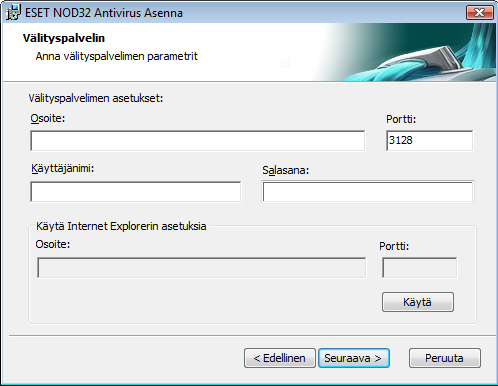Go back with the Edellinen button

pyautogui.click(x=280, y=358)
